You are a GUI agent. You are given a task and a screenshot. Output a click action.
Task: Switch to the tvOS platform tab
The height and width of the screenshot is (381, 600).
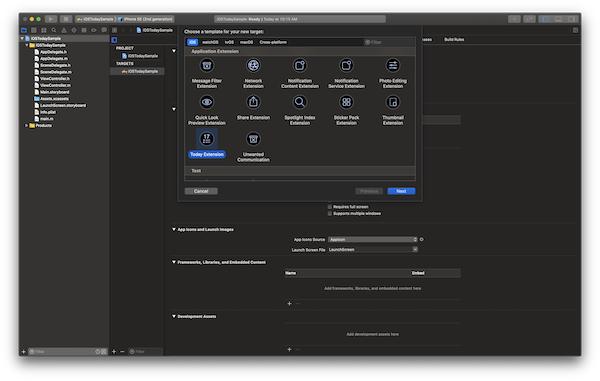point(229,42)
